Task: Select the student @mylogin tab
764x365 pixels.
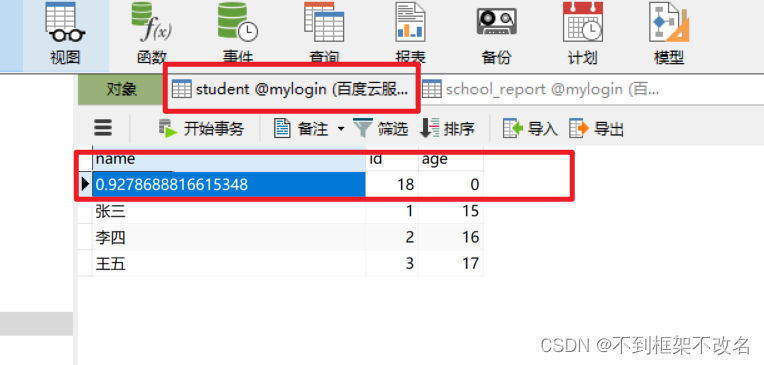Action: (290, 89)
